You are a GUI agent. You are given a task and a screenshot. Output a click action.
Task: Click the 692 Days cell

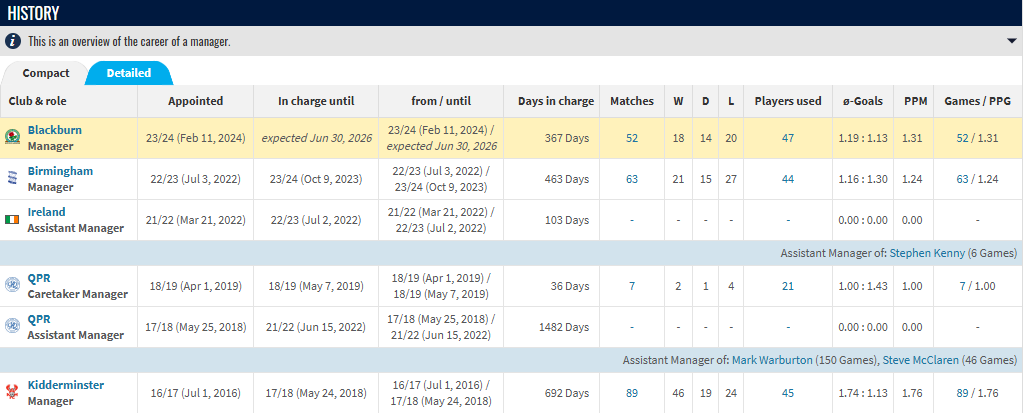pyautogui.click(x=567, y=393)
